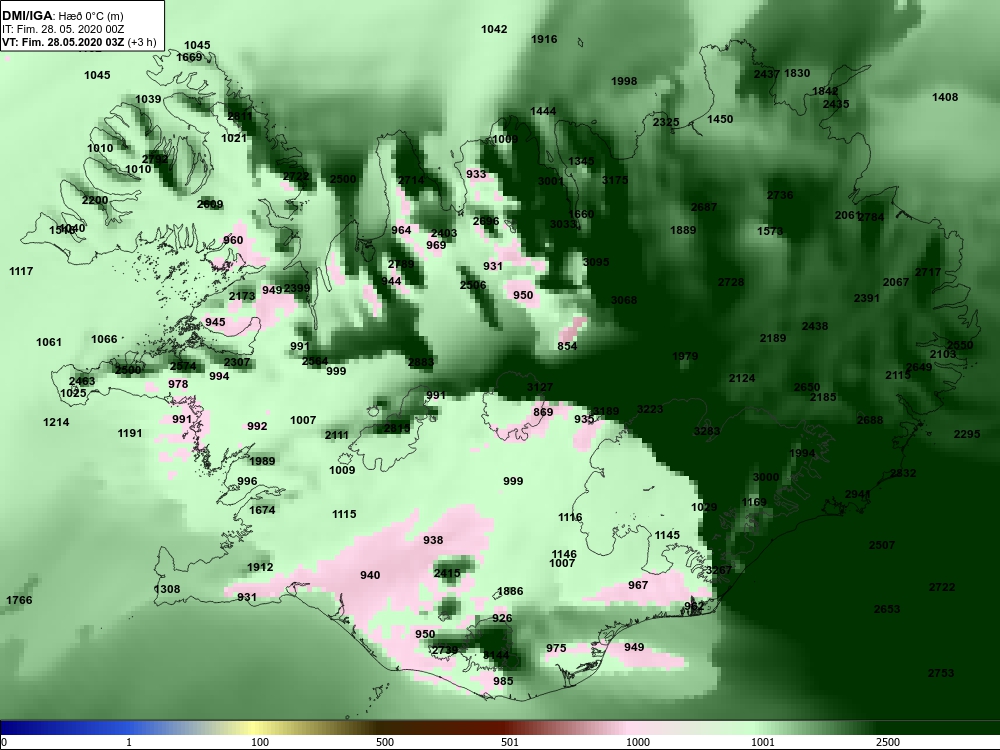Click the map value 1145
This screenshot has height=750, width=1000.
click(x=667, y=535)
